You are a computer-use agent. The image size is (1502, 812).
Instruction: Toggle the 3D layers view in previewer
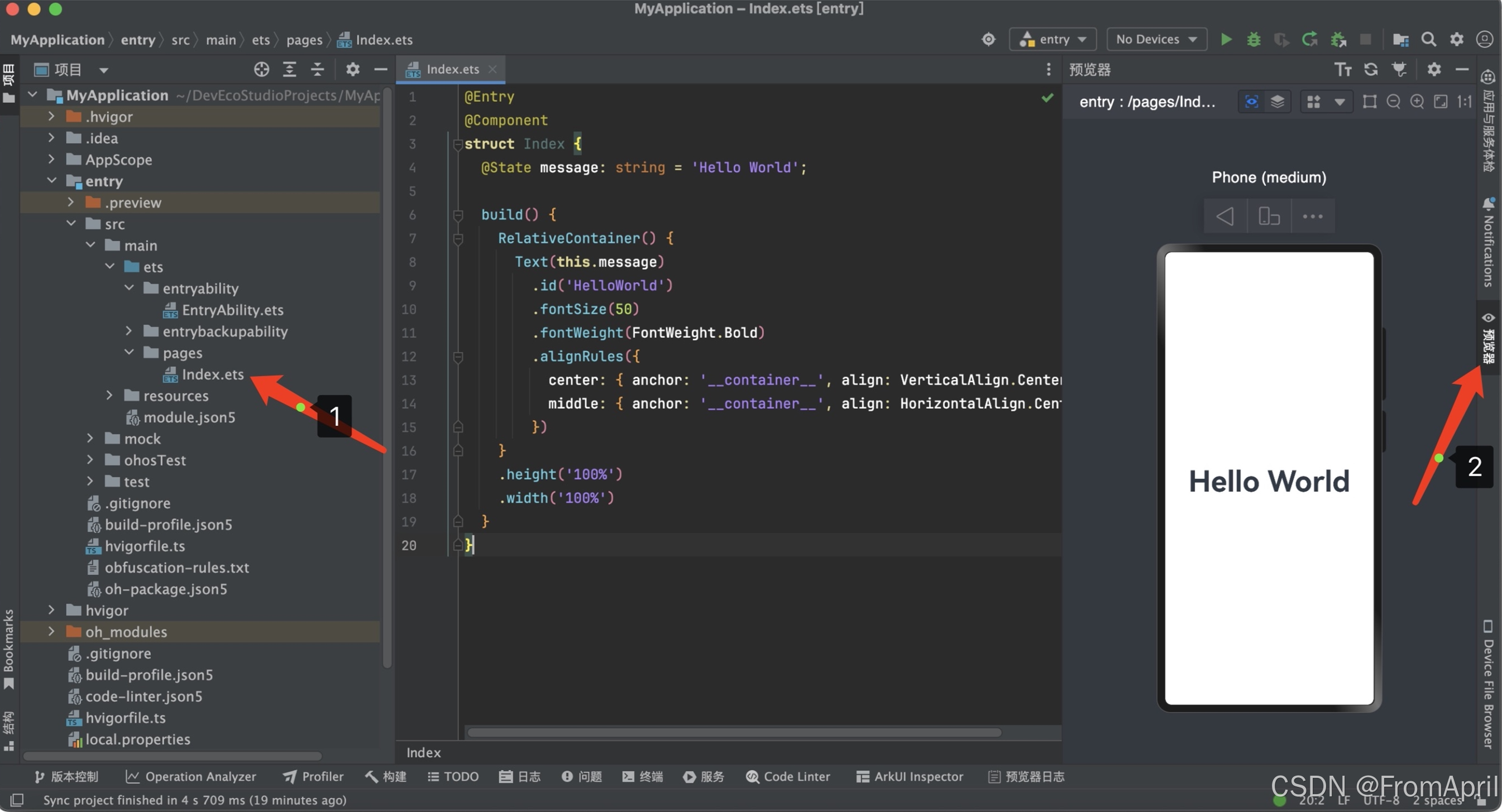(1277, 102)
